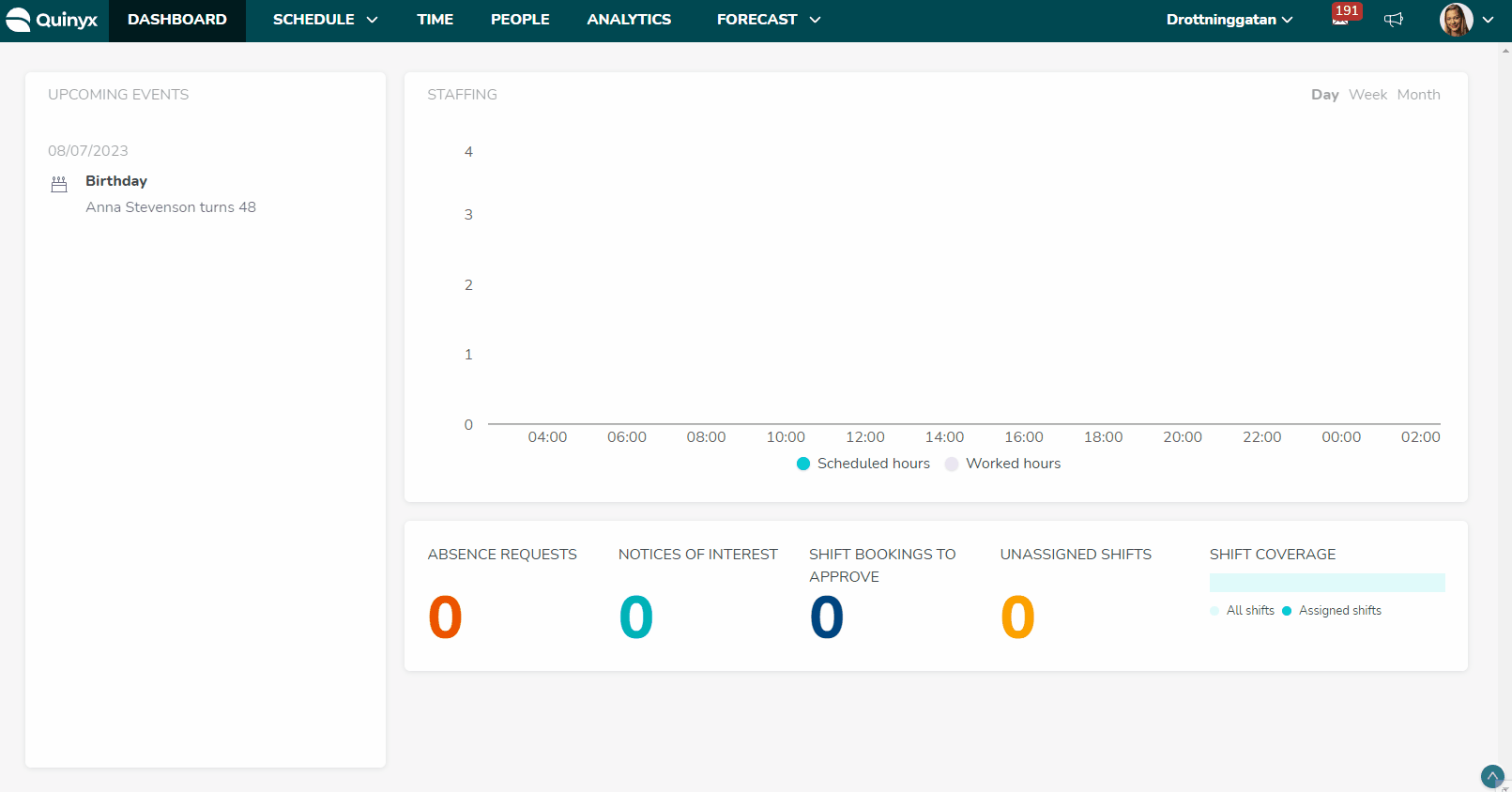Open the notifications inbox with 191 badge
This screenshot has height=792, width=1512.
(1345, 15)
